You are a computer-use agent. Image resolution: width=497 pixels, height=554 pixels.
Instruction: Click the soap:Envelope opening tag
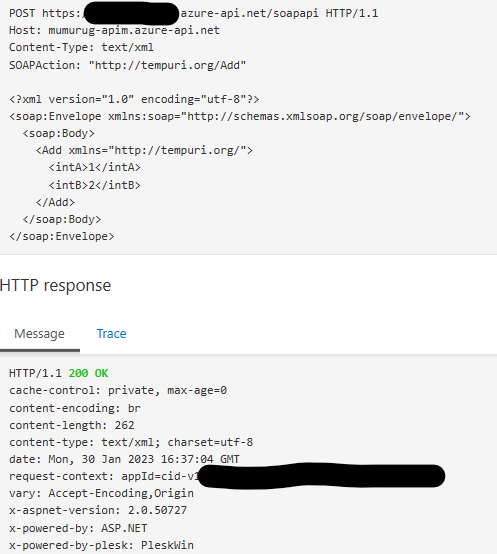click(x=240, y=116)
